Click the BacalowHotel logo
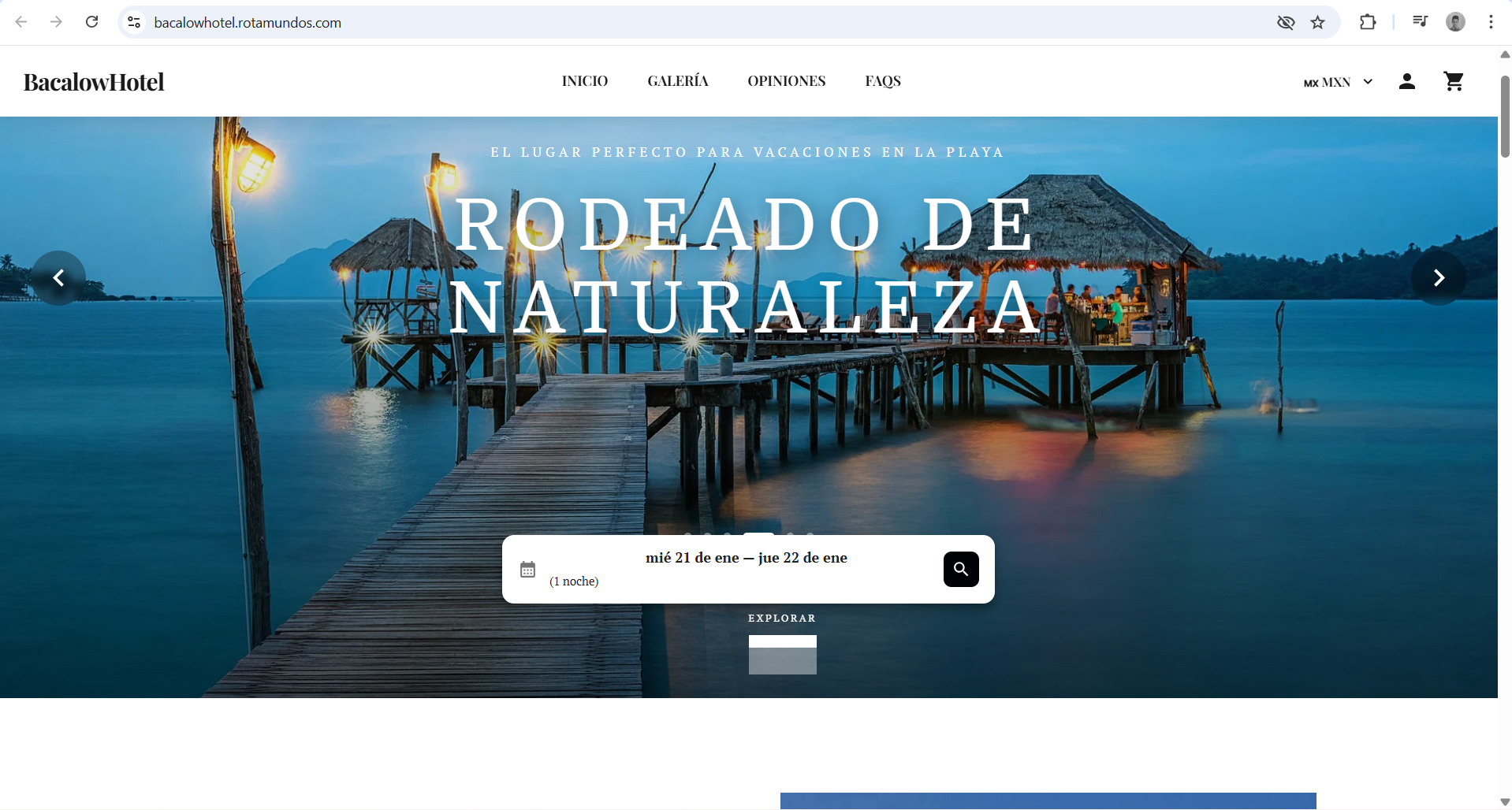The height and width of the screenshot is (810, 1512). pos(93,81)
